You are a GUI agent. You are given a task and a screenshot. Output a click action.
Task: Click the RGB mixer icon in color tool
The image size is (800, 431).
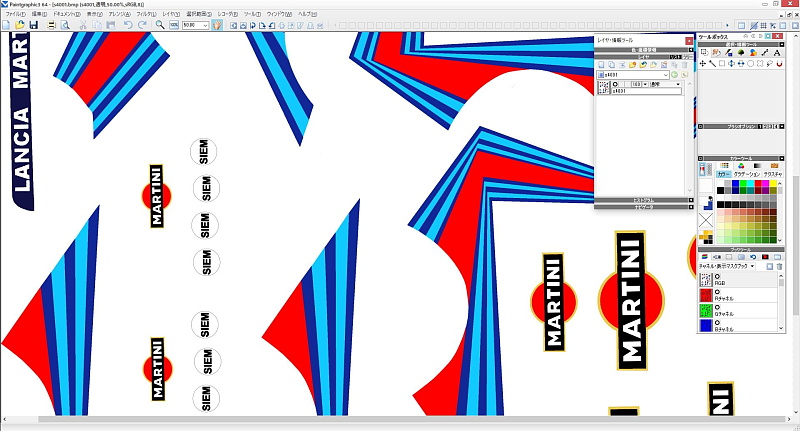(x=741, y=166)
